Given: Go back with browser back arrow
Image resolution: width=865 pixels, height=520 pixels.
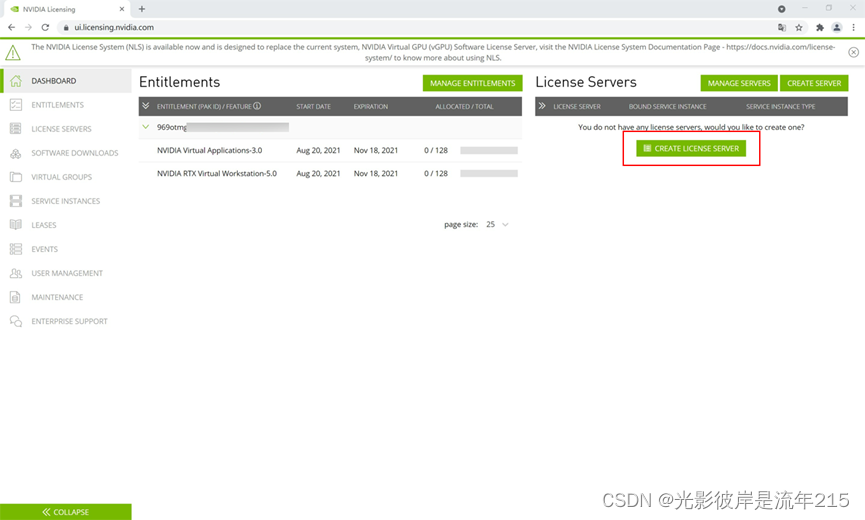Looking at the screenshot, I should click(x=12, y=27).
